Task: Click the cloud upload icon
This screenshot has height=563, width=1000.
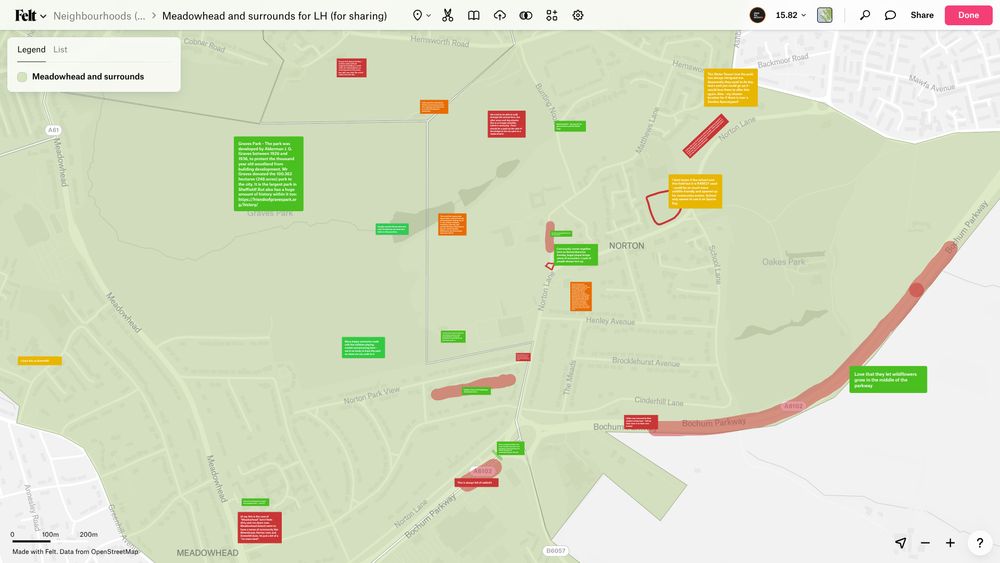Action: (500, 15)
